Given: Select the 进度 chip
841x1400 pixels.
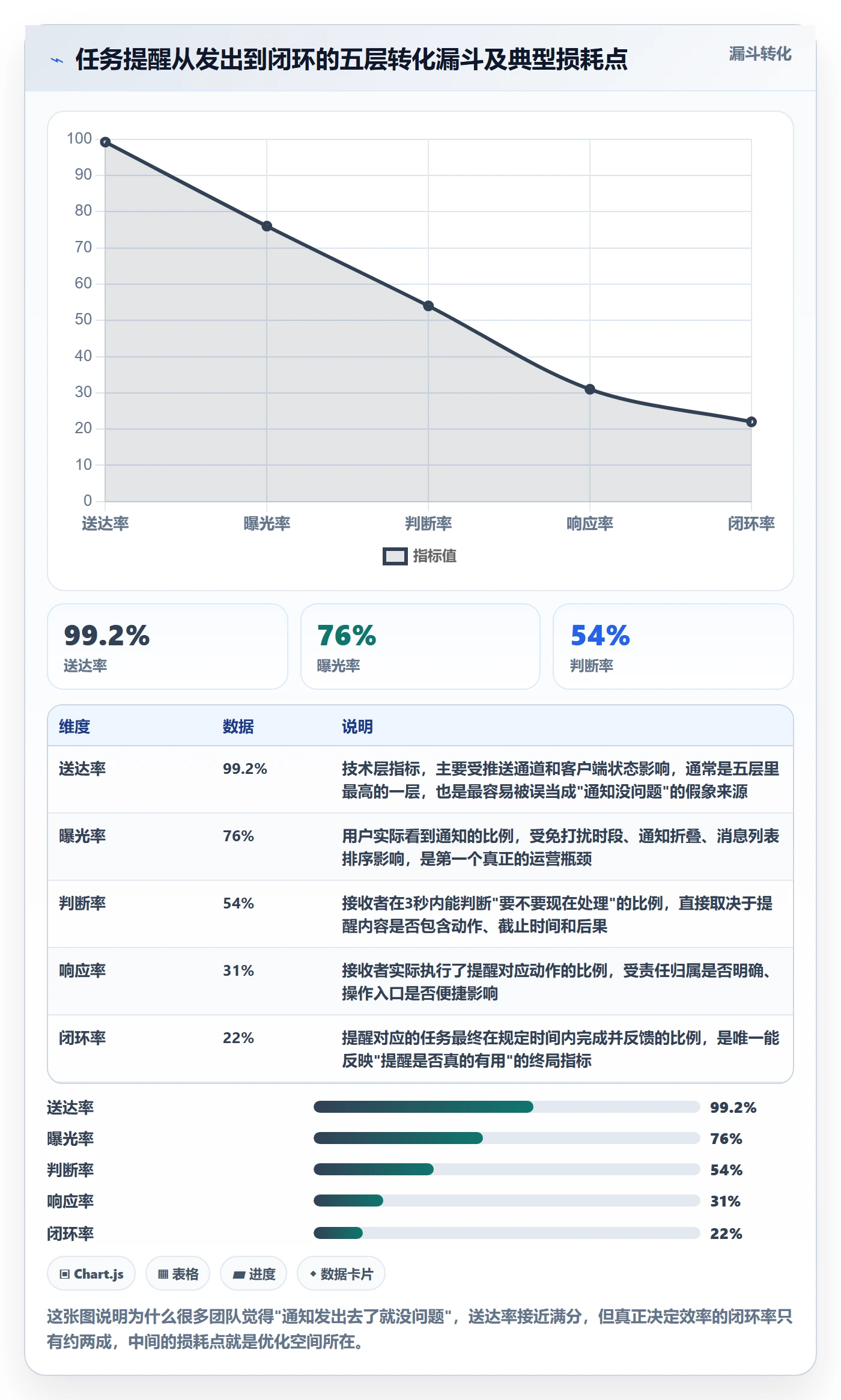Looking at the screenshot, I should tap(254, 1274).
